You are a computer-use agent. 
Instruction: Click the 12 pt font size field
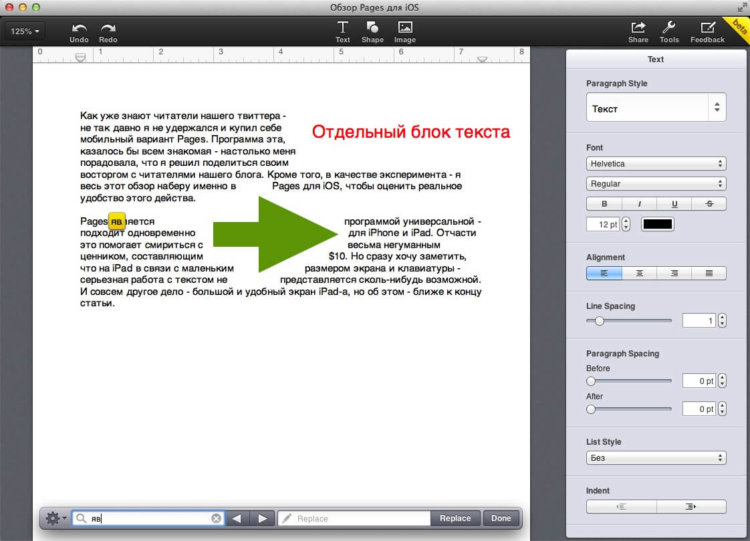point(603,224)
